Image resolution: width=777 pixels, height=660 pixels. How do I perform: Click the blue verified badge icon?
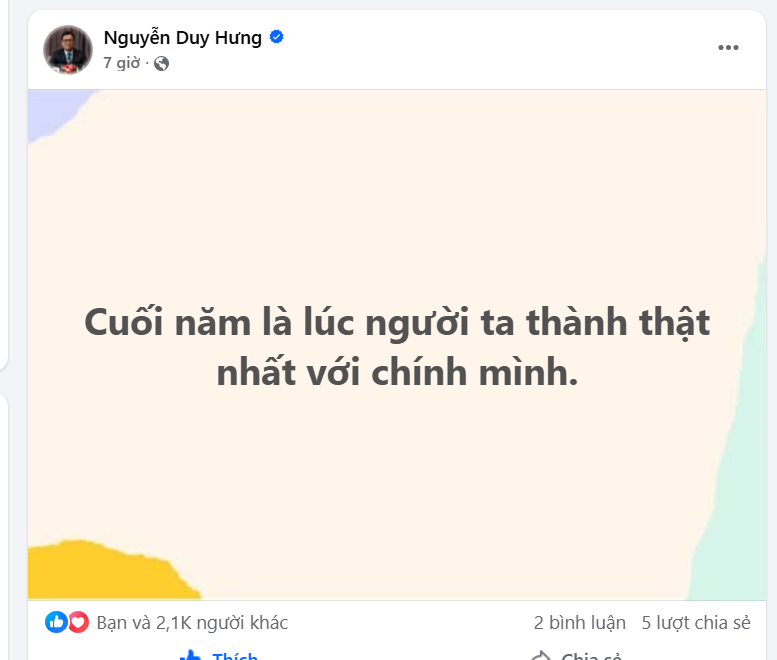click(x=277, y=38)
